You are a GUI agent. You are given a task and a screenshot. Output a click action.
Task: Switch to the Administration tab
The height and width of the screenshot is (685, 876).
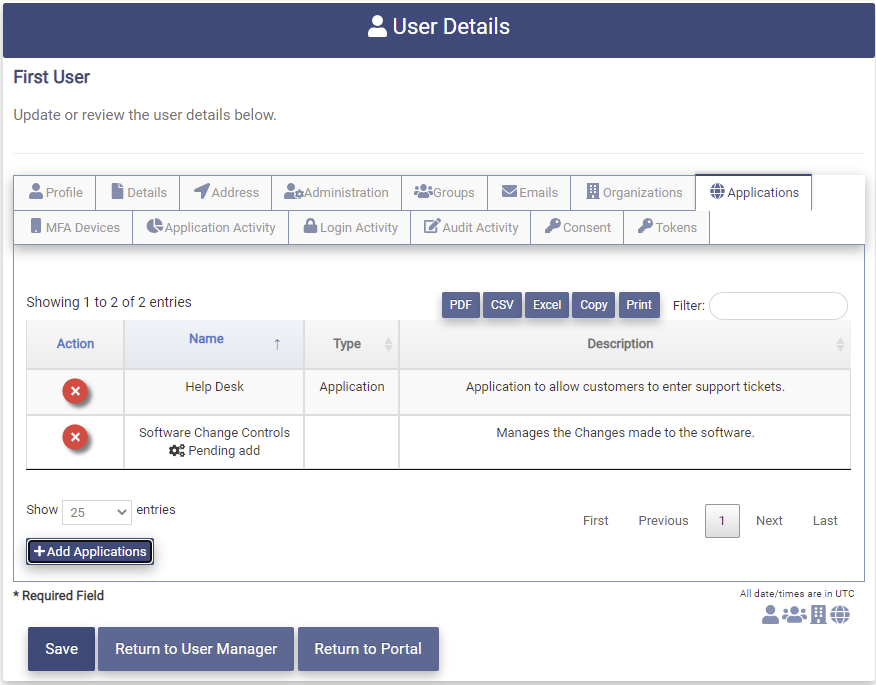(336, 192)
